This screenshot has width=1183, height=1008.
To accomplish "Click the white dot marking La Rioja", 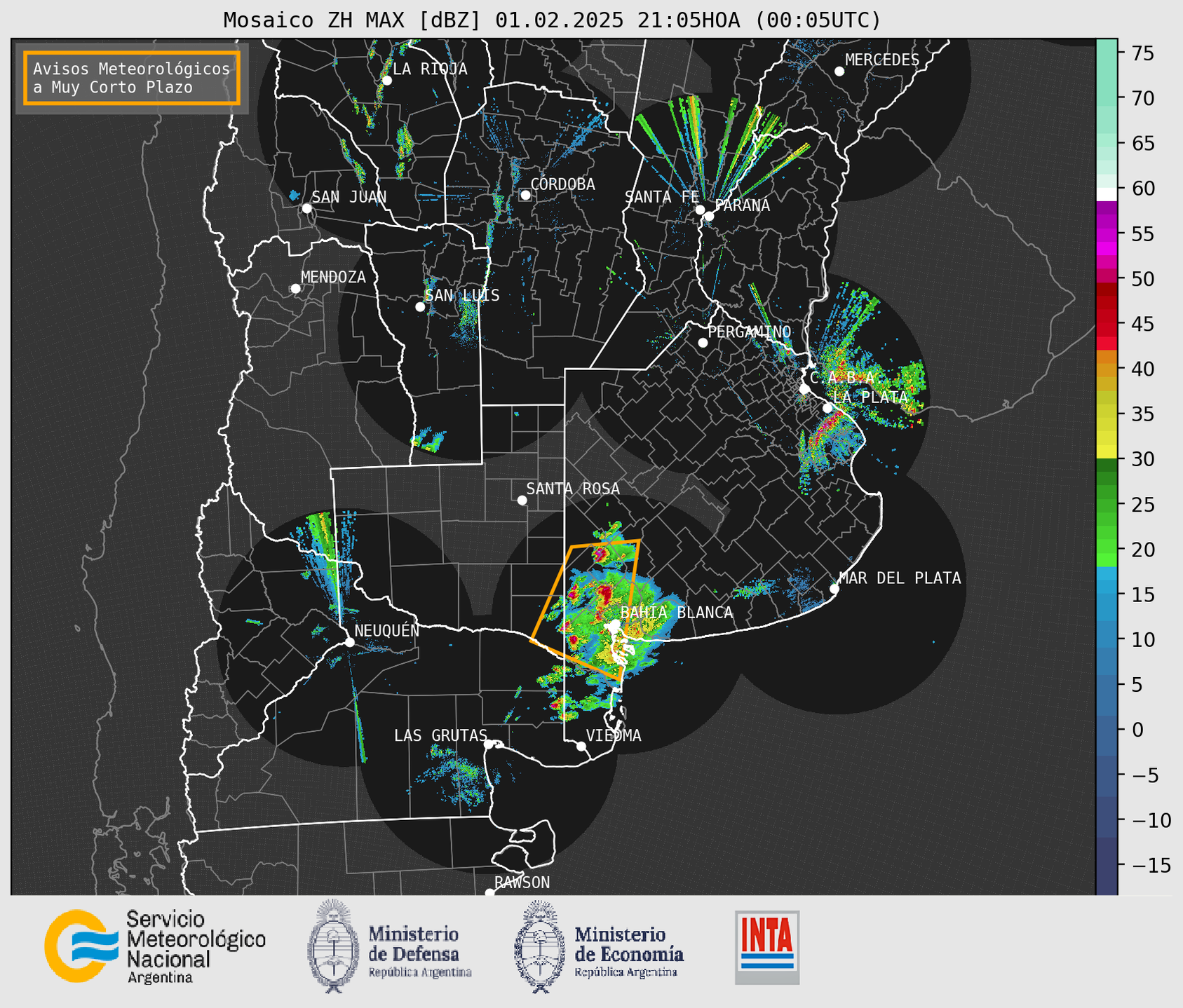I will coord(386,81).
